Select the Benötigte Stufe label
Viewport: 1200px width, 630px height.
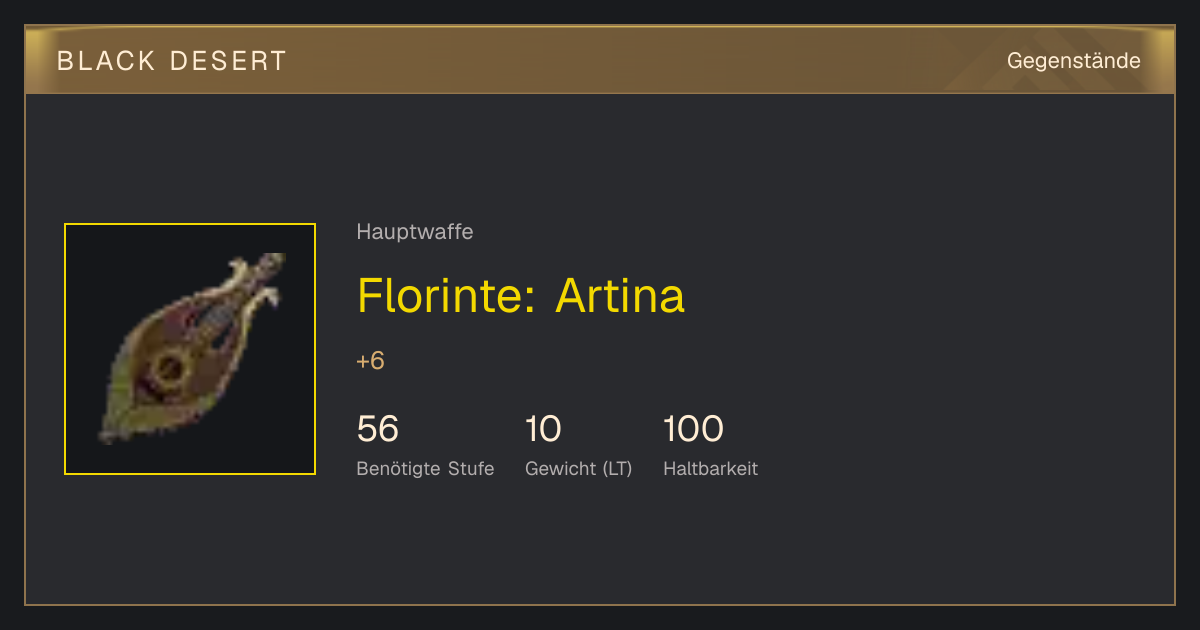click(x=425, y=468)
